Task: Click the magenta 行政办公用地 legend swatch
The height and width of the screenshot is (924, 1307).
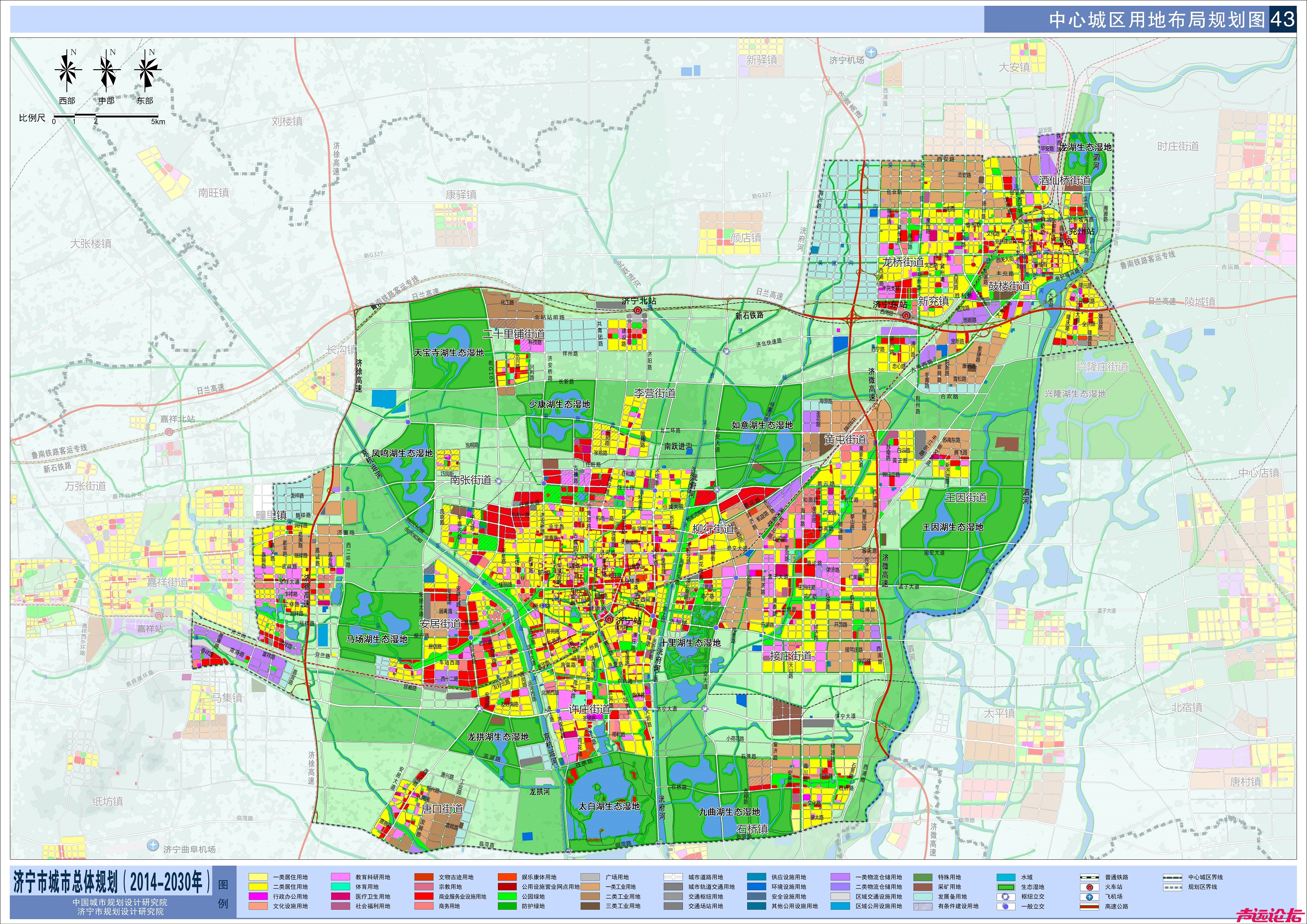Action: click(x=258, y=897)
